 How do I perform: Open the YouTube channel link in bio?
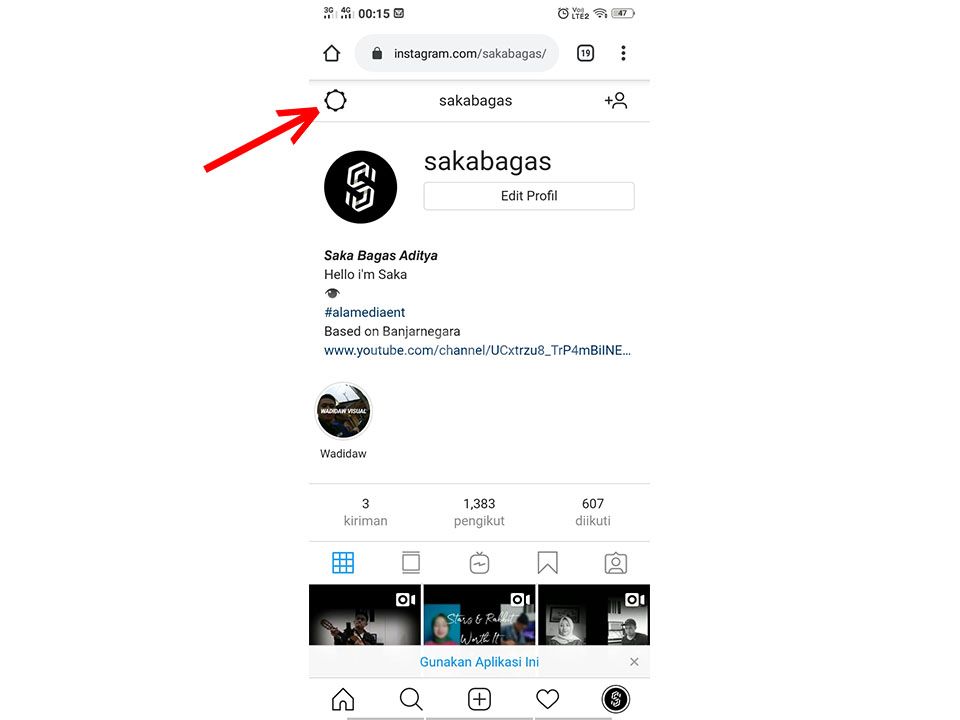pyautogui.click(x=478, y=350)
